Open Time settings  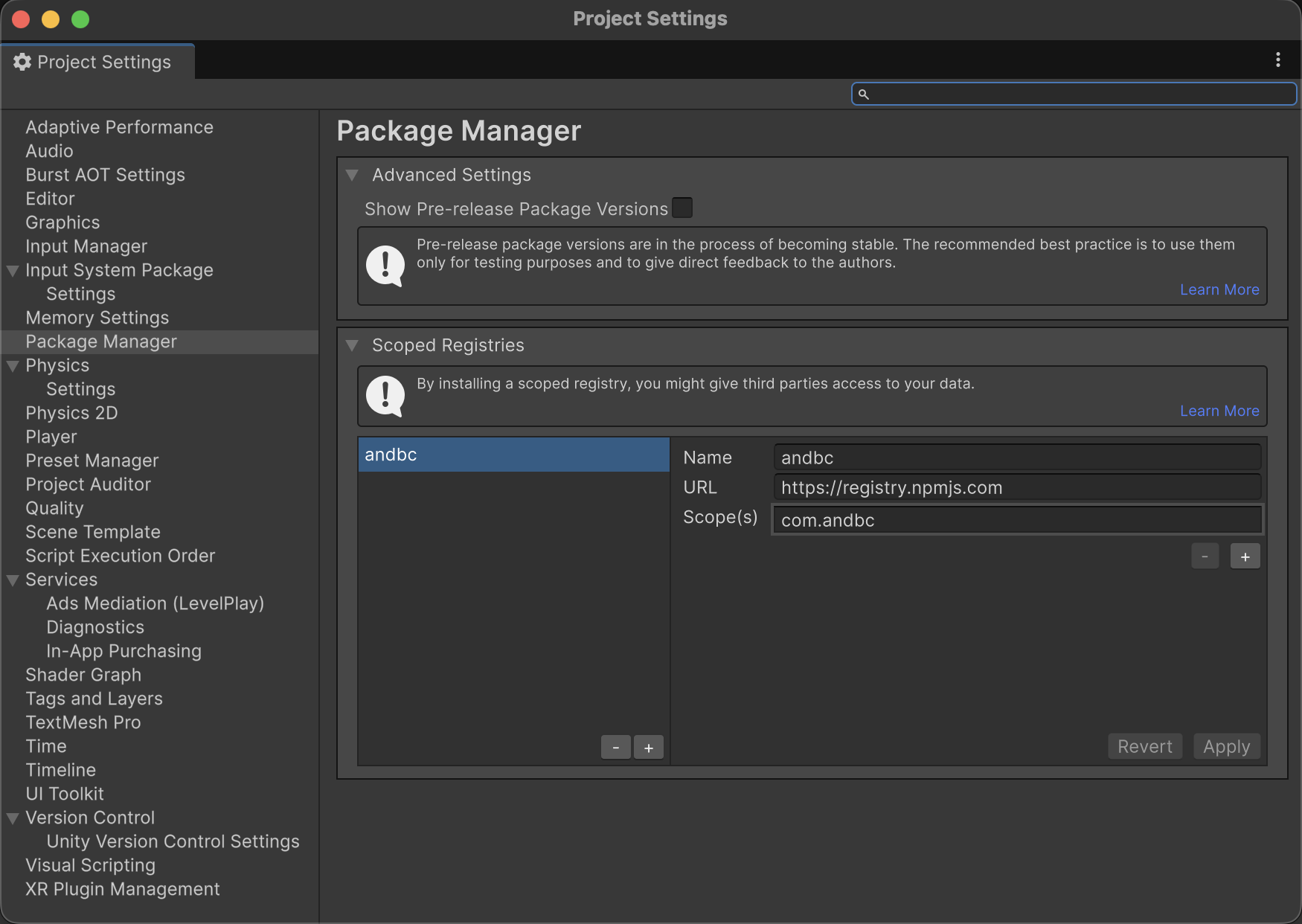click(46, 746)
